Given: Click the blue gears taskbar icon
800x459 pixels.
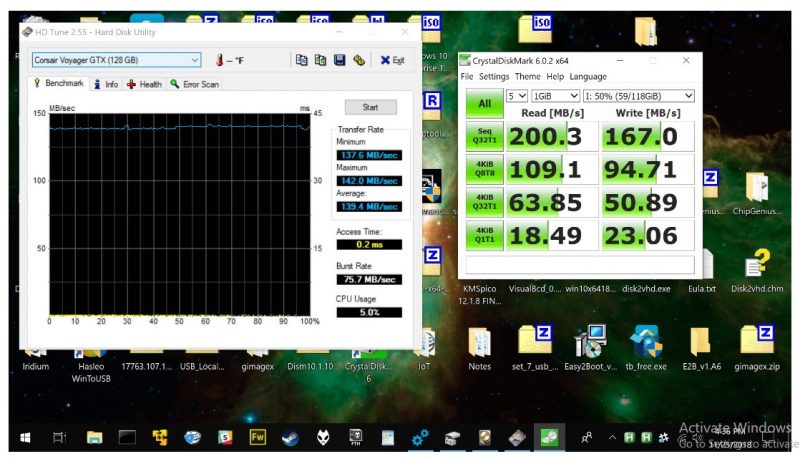Looking at the screenshot, I should (x=420, y=438).
